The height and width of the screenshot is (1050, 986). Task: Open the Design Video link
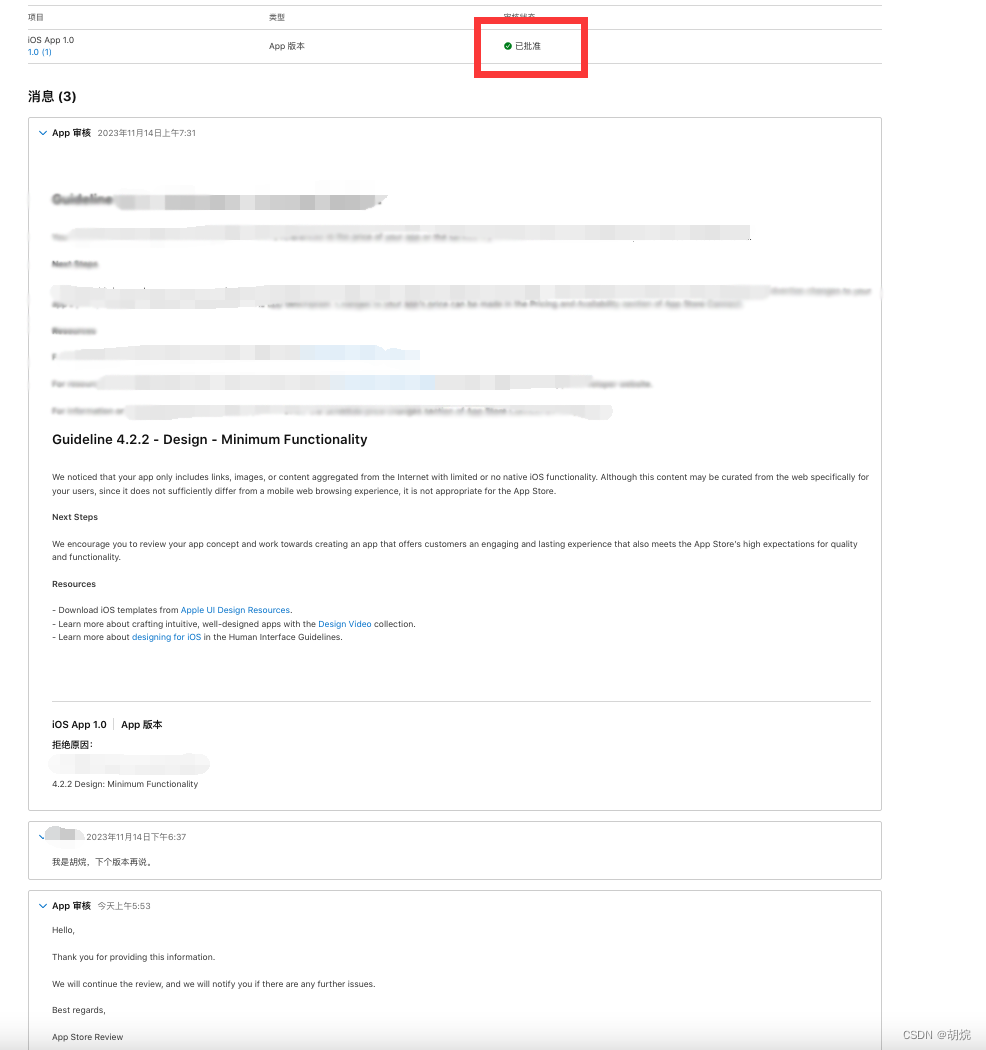point(344,624)
